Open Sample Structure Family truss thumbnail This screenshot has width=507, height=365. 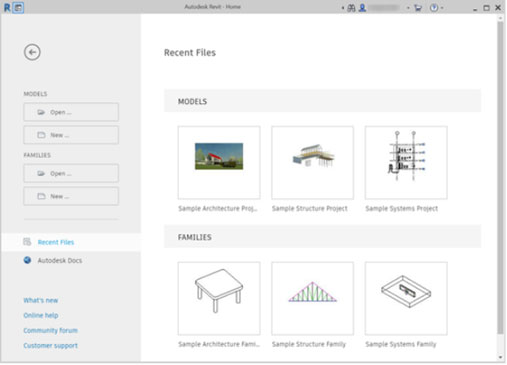tap(312, 298)
